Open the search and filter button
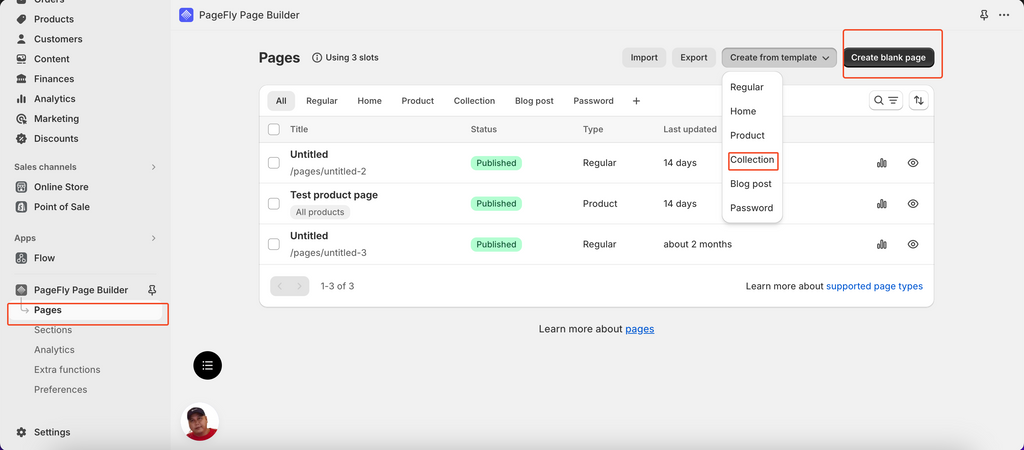This screenshot has width=1024, height=450. tap(886, 101)
